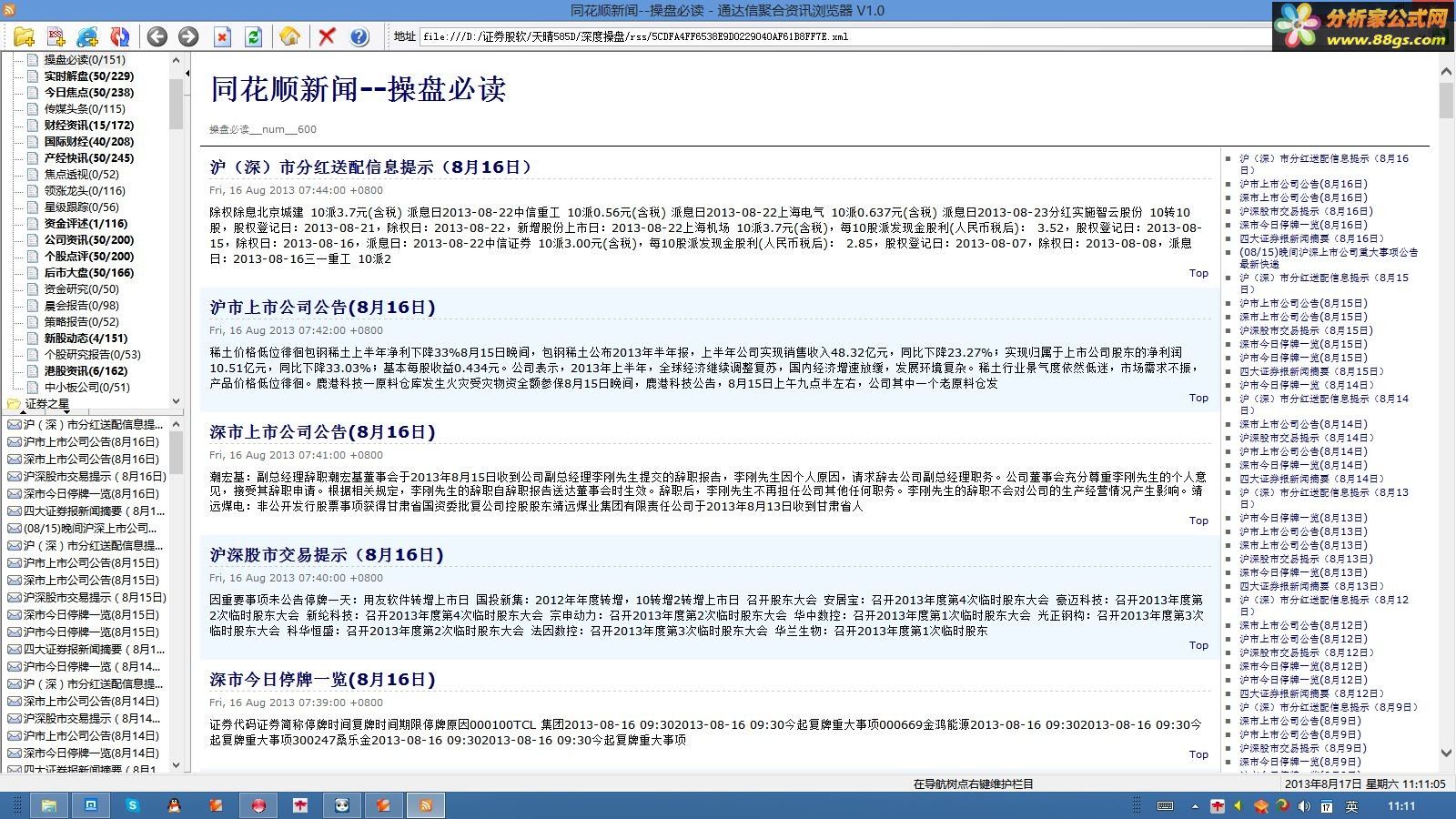Image resolution: width=1456 pixels, height=819 pixels.
Task: Open headline 深市今日停牌一览(8月16日)
Action: [x=323, y=680]
